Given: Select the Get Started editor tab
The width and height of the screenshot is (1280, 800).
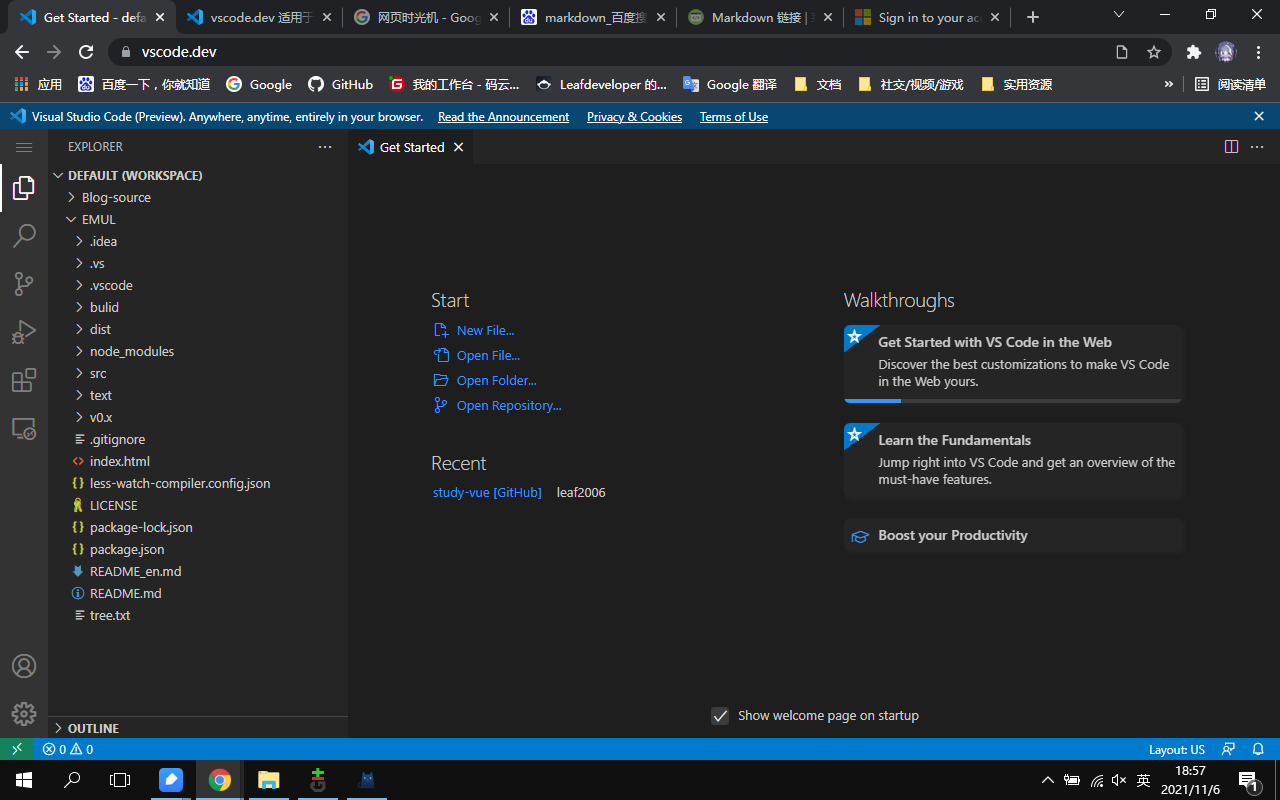Looking at the screenshot, I should click(411, 147).
